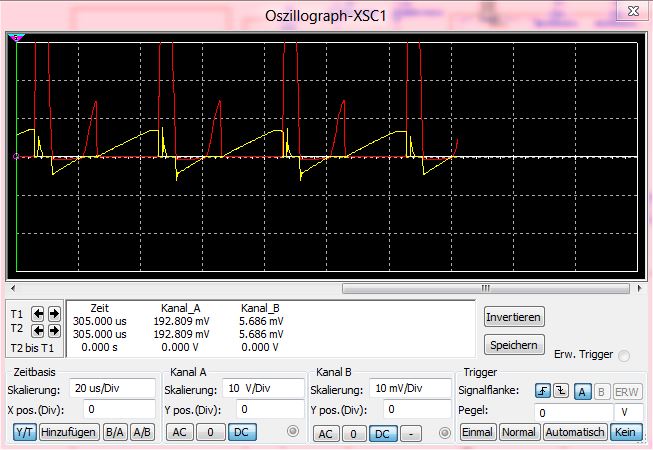Set Kanal B coupling to DC

[383, 434]
